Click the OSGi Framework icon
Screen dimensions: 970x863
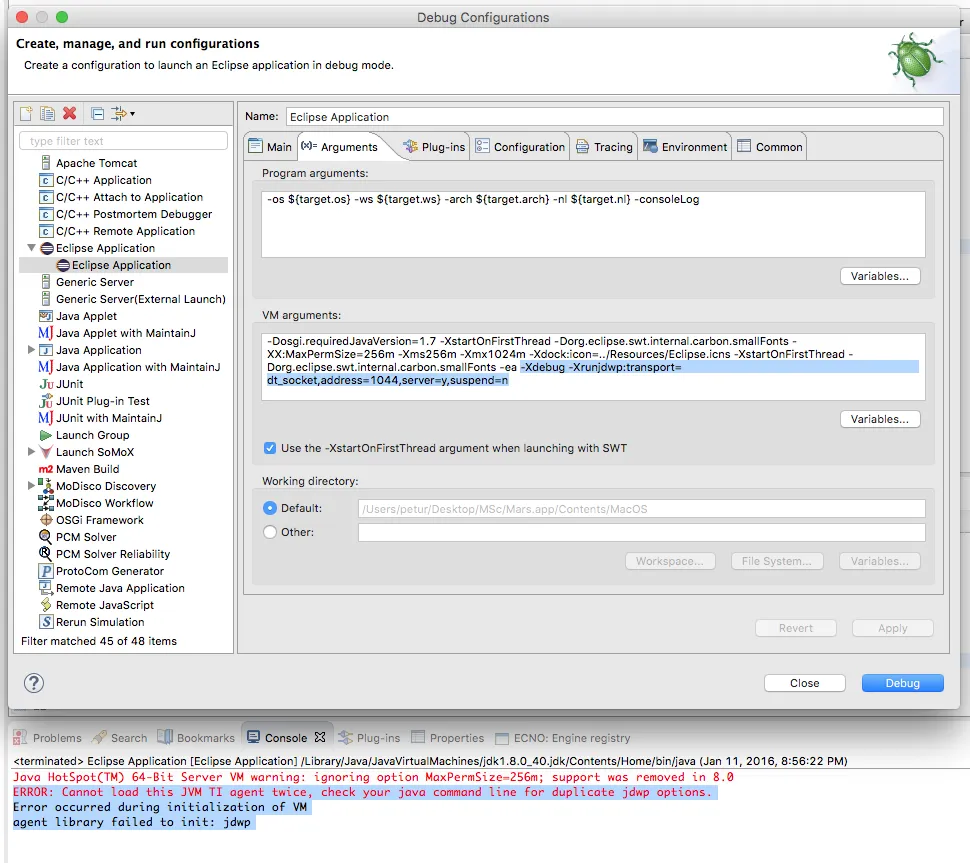(x=46, y=520)
